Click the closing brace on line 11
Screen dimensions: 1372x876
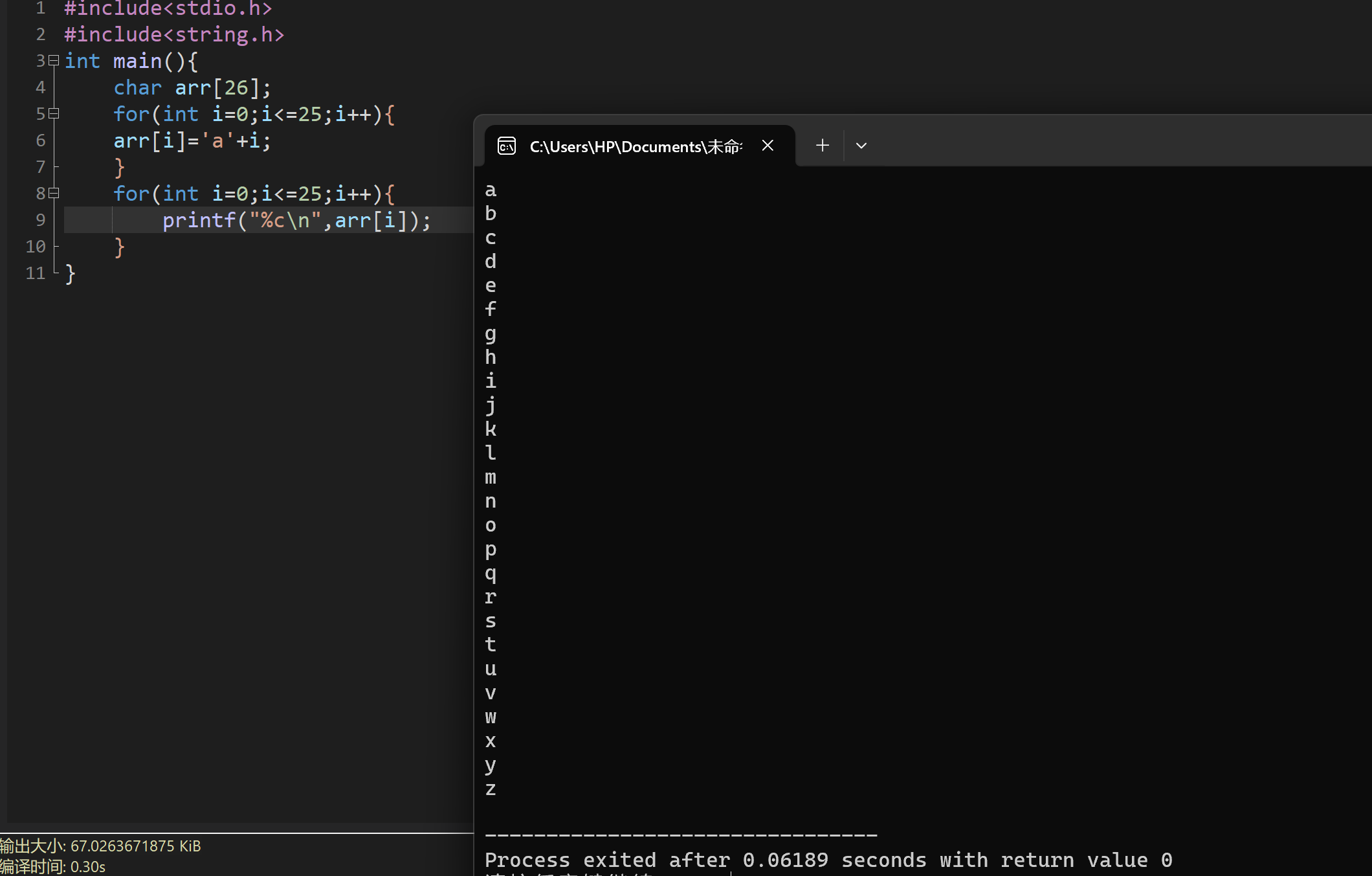71,274
